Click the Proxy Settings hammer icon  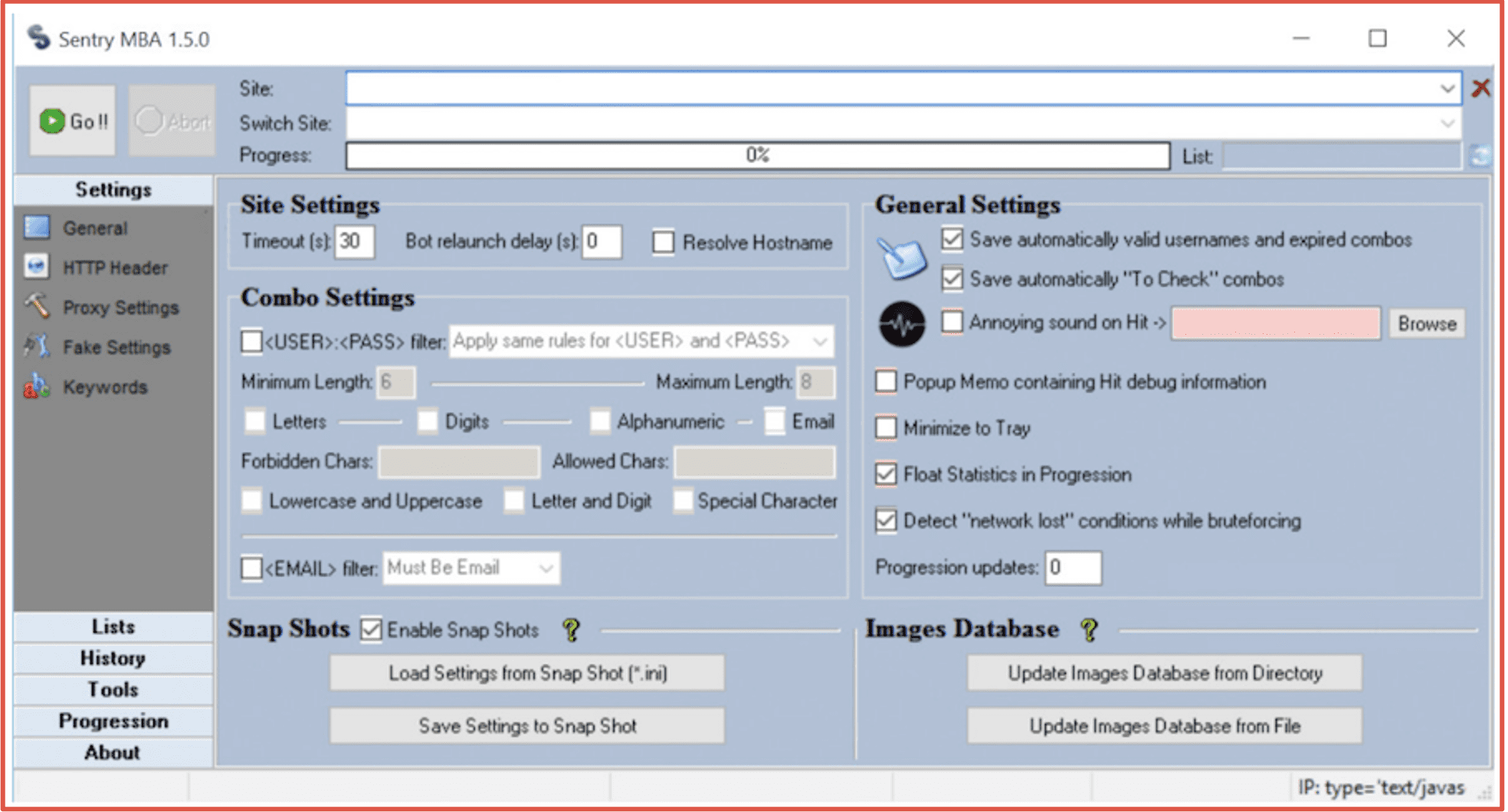pos(37,306)
